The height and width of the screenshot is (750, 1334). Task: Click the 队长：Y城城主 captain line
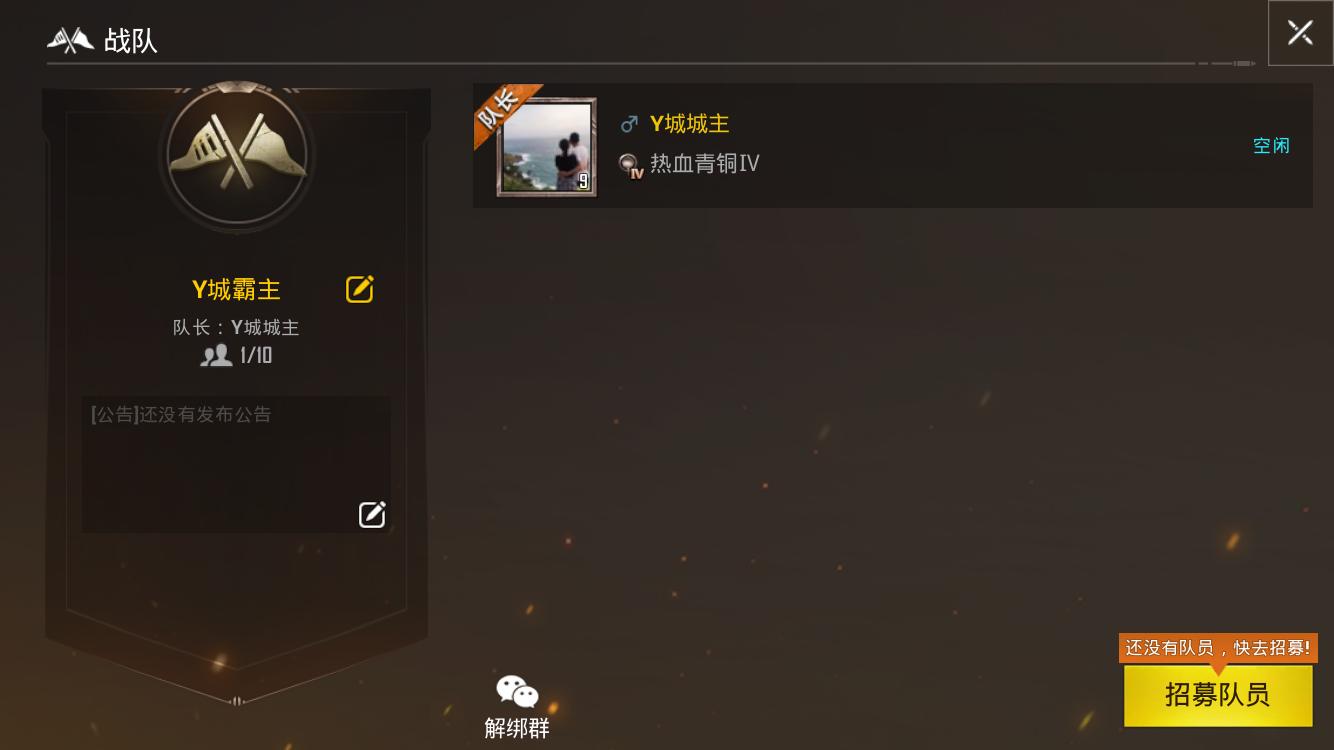pyautogui.click(x=236, y=327)
